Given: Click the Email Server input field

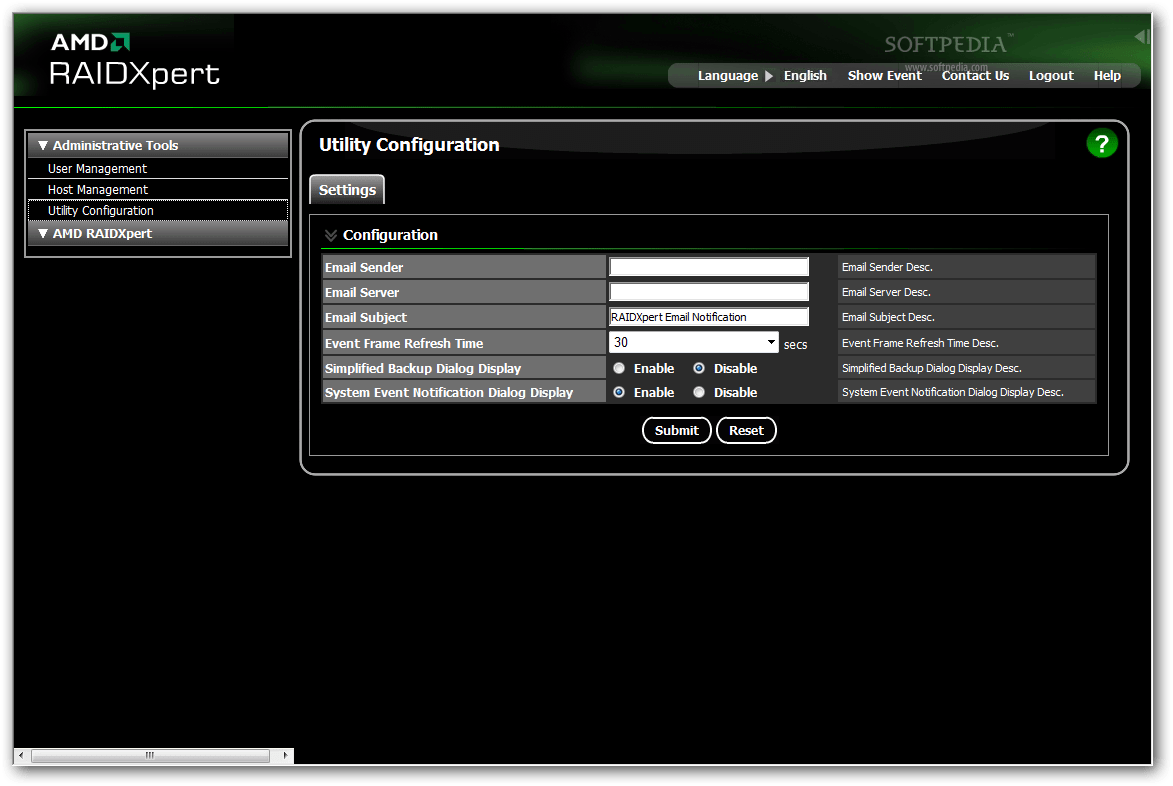Looking at the screenshot, I should (x=708, y=292).
